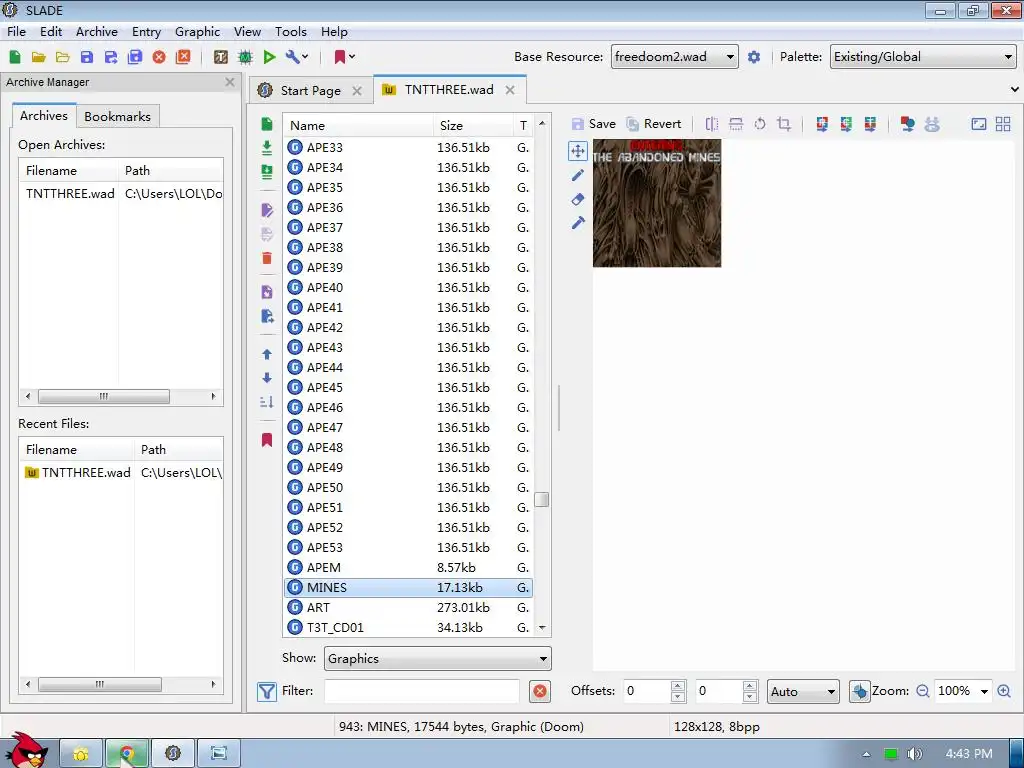This screenshot has width=1024, height=768.
Task: Click the Open Archive folder icon
Action: [39, 57]
